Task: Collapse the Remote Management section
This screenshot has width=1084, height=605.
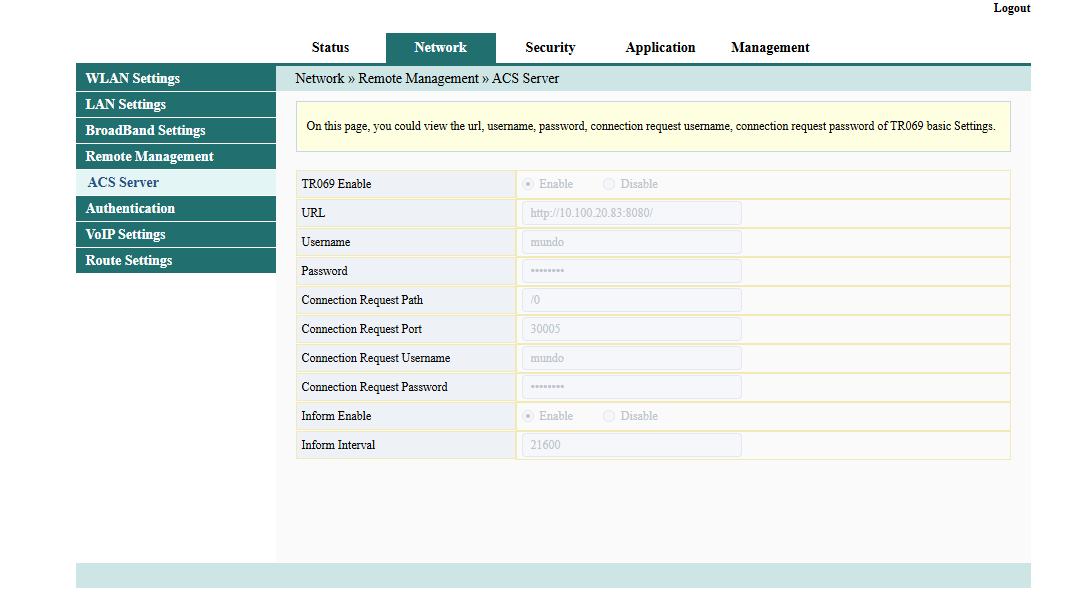Action: click(176, 156)
